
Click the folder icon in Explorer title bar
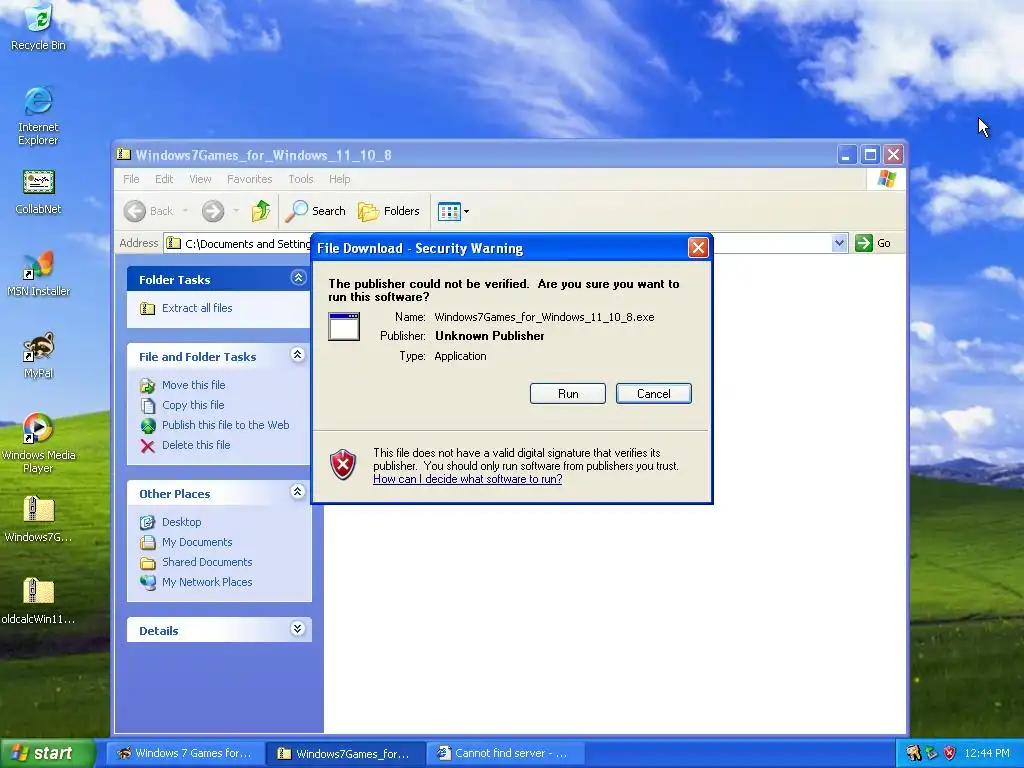pyautogui.click(x=123, y=155)
